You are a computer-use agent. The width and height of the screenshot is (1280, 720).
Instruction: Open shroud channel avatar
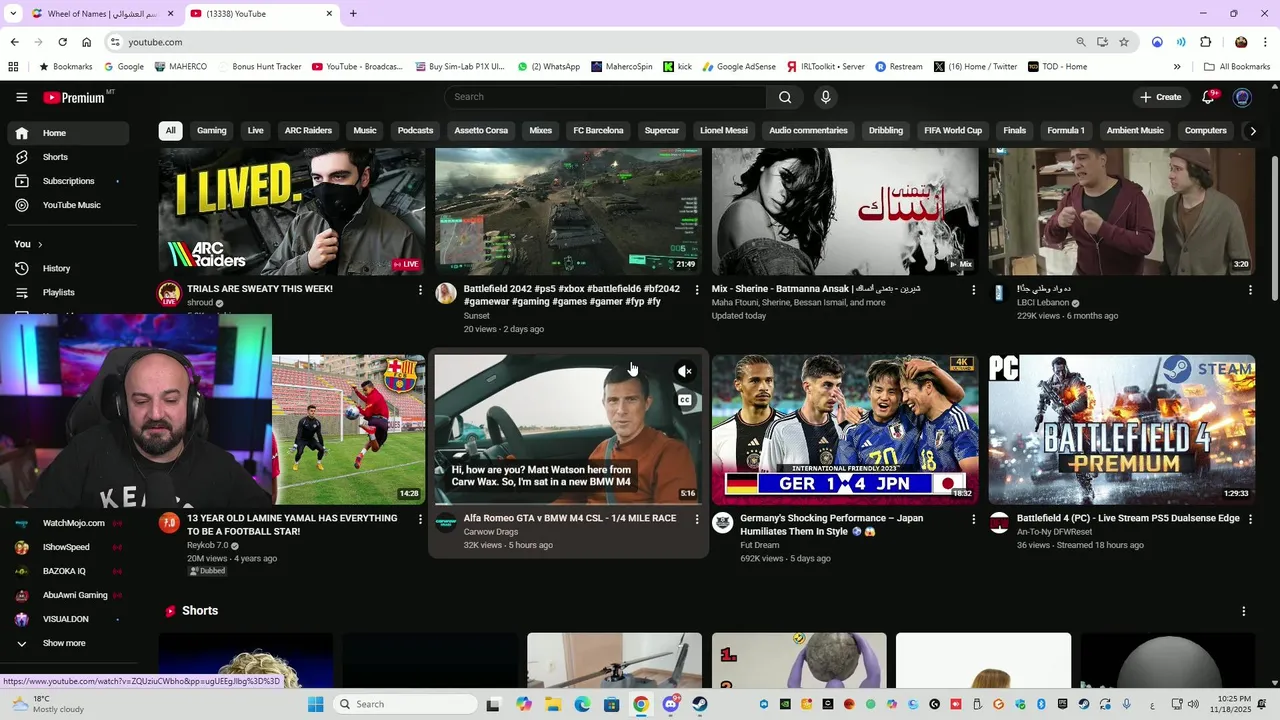coord(169,294)
